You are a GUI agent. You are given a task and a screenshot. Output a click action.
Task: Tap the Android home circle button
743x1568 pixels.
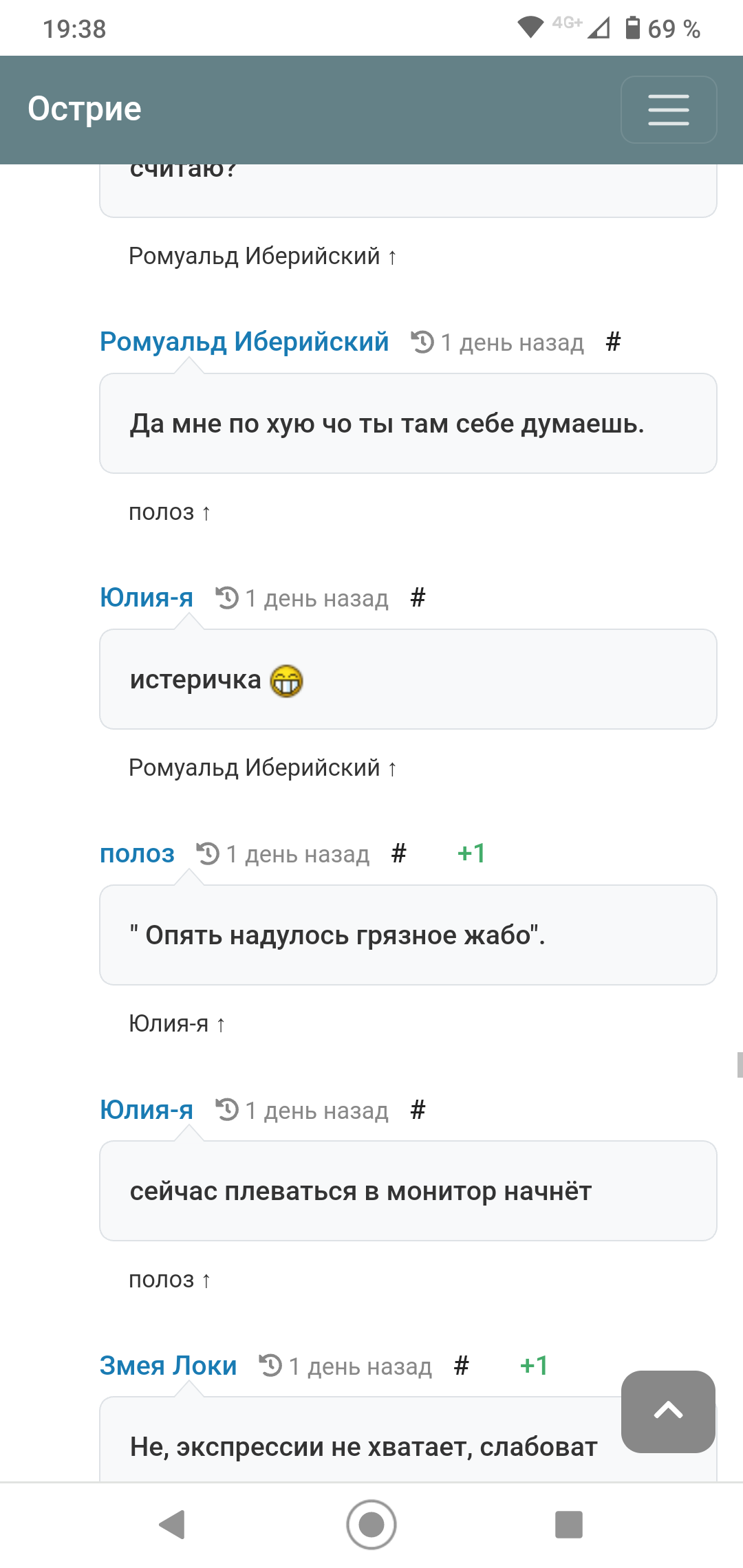click(x=371, y=1525)
